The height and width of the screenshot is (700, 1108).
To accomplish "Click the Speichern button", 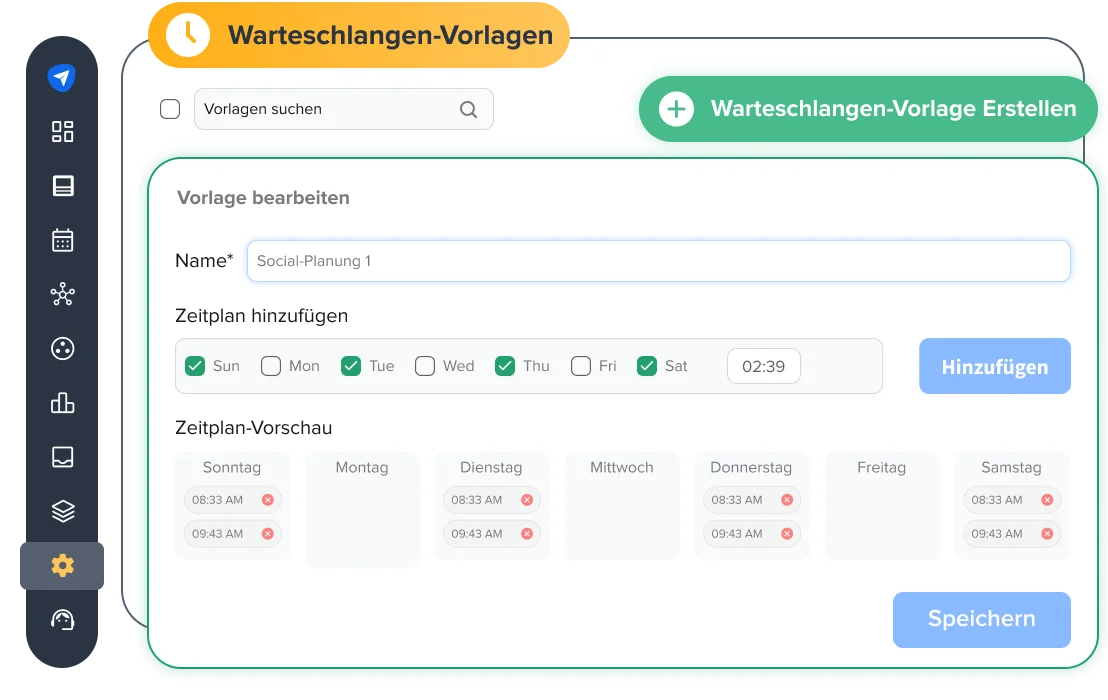I will click(981, 619).
